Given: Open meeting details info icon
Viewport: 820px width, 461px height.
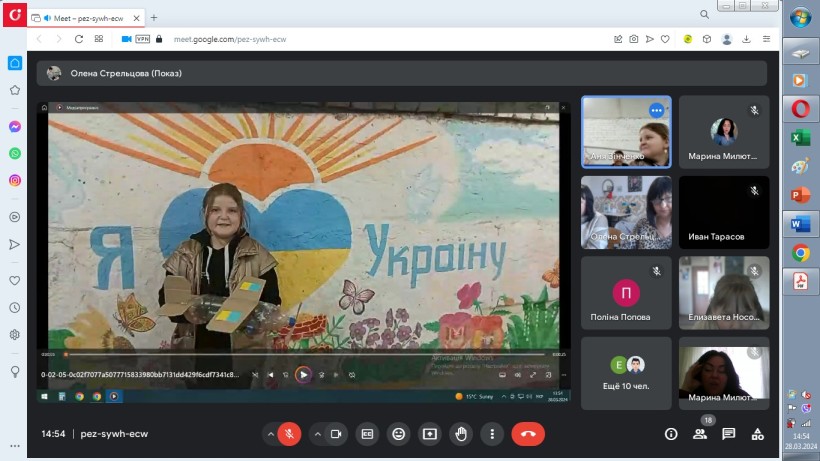Looking at the screenshot, I should tap(671, 434).
